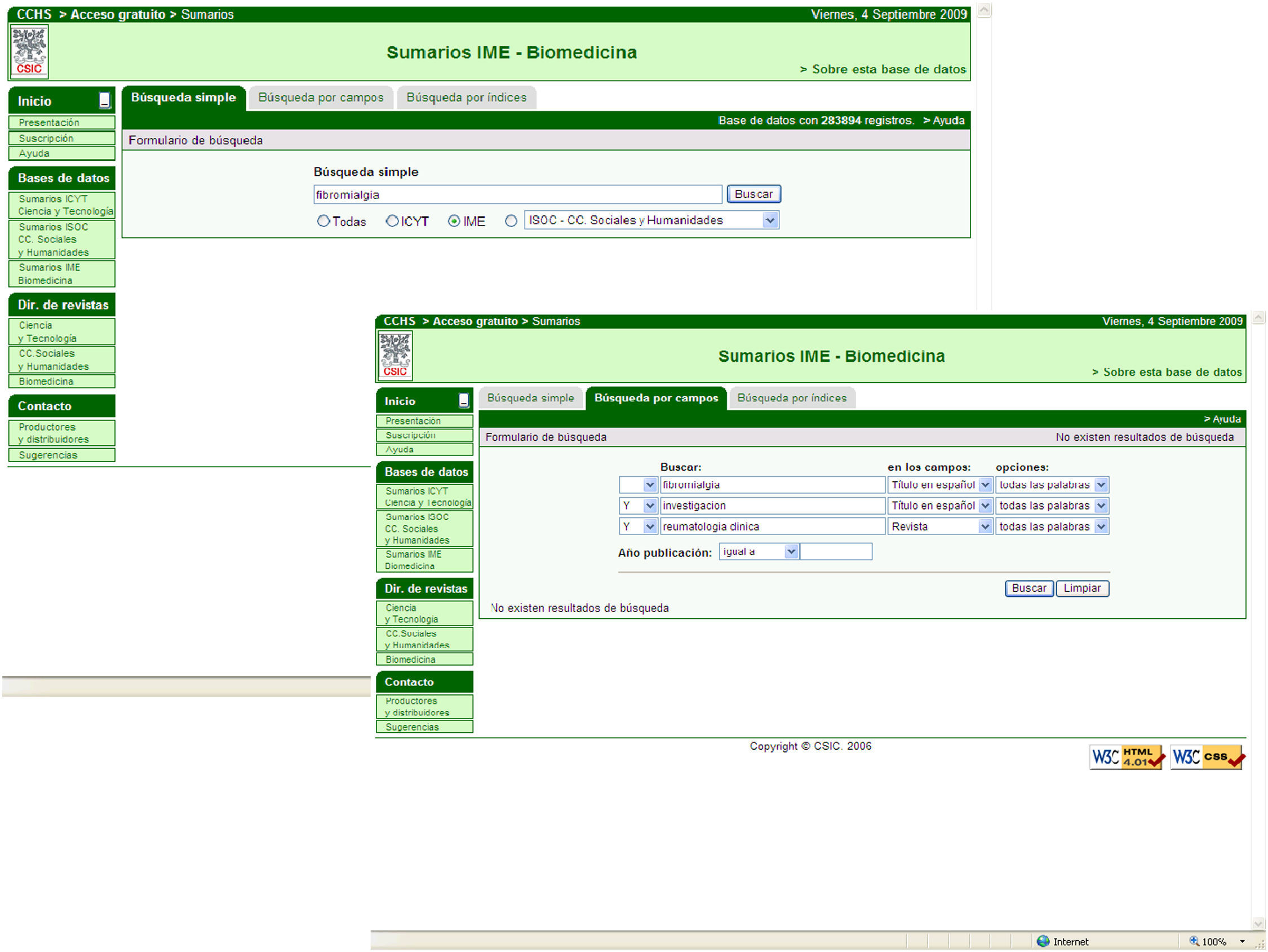The image size is (1268, 952).
Task: Select the Todas radio button
Action: click(323, 221)
